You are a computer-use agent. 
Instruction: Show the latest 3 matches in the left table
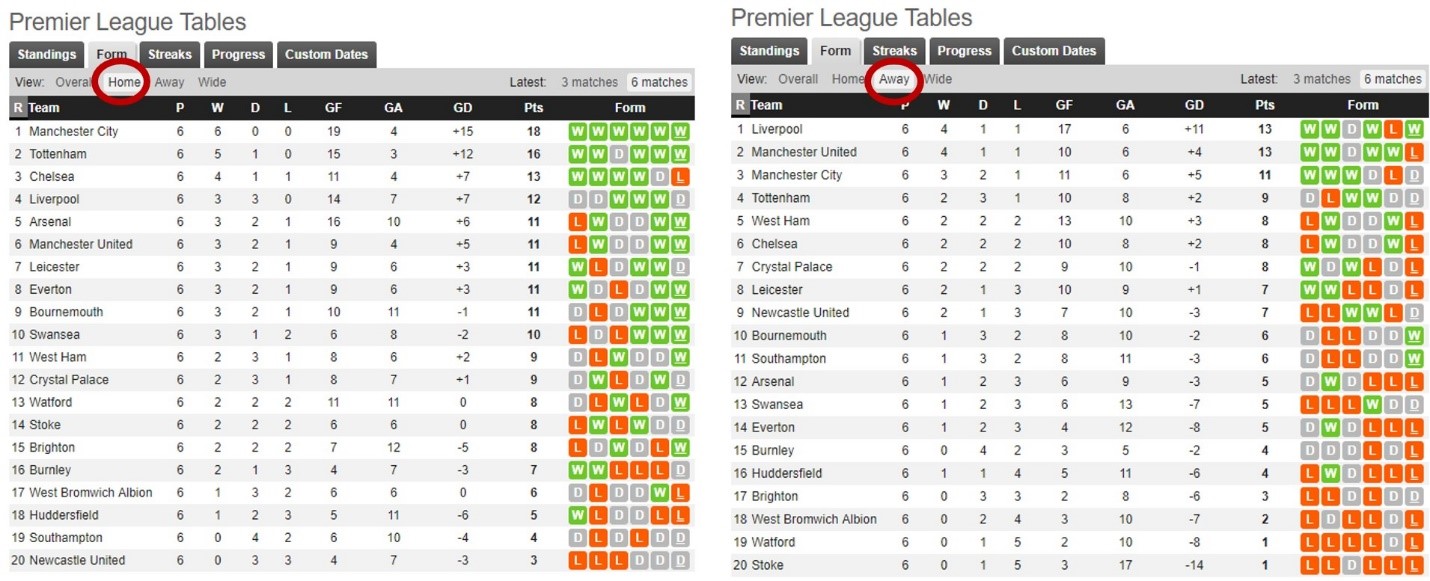[589, 82]
